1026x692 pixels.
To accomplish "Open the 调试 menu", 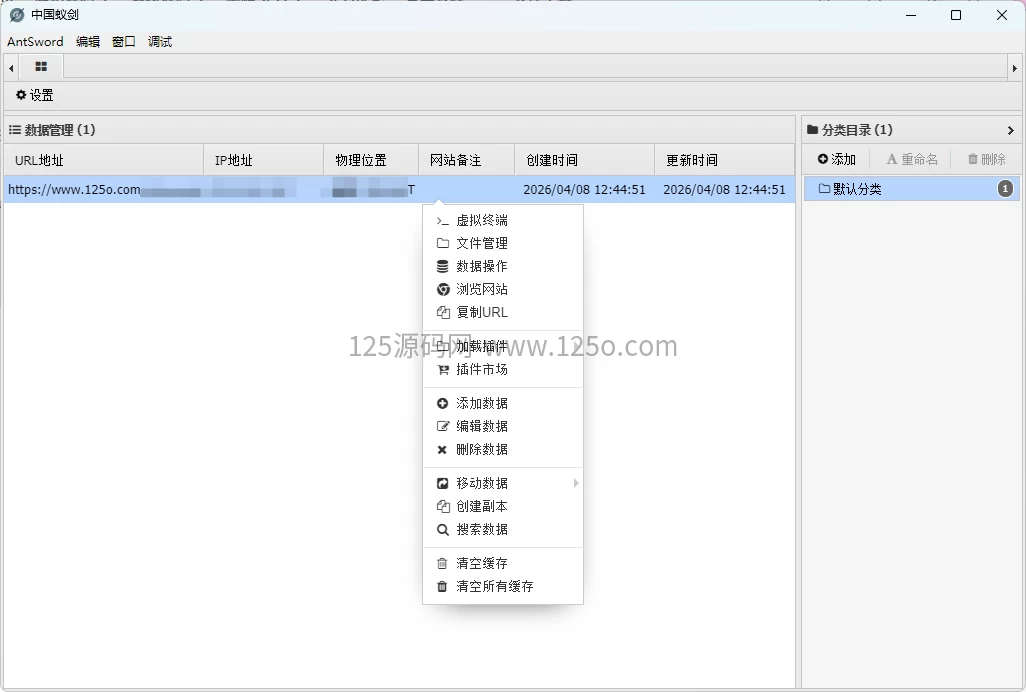I will point(160,42).
